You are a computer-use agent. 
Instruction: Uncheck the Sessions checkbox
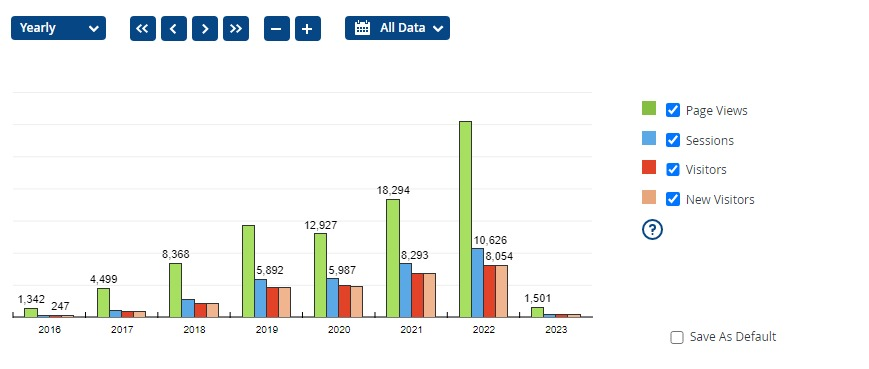tap(672, 140)
